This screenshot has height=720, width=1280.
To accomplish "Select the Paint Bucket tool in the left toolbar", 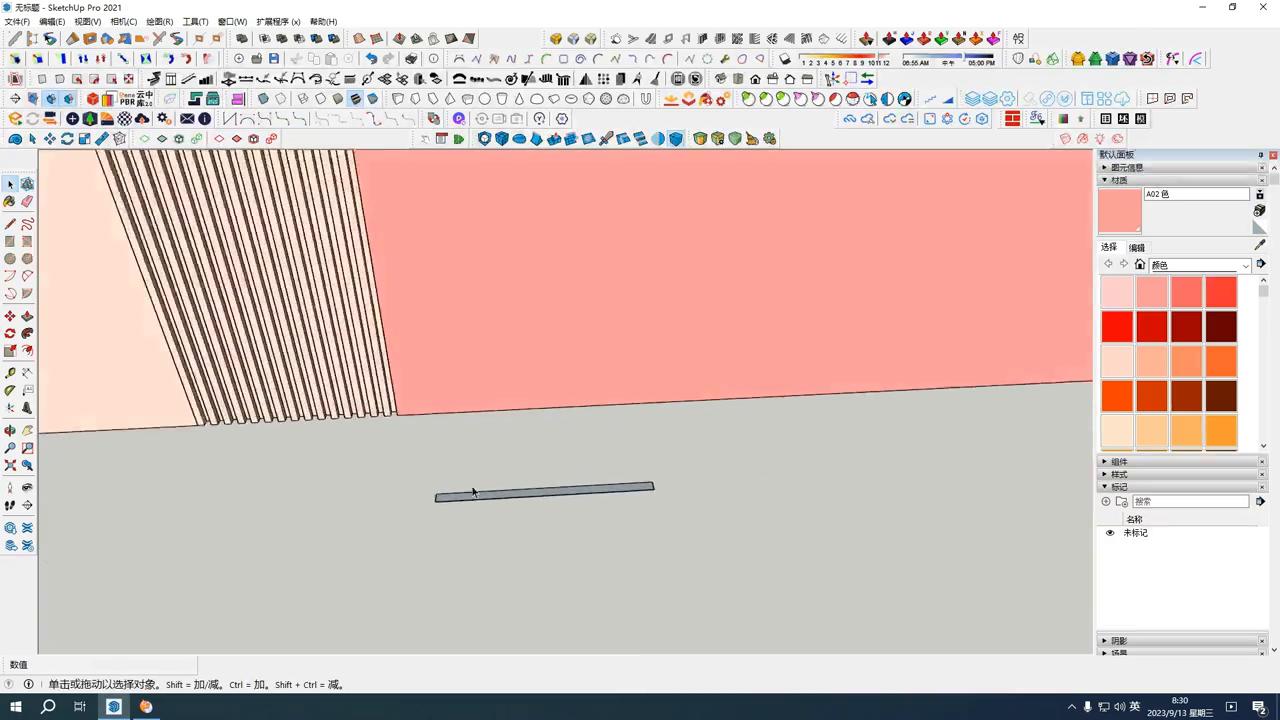I will coord(10,201).
